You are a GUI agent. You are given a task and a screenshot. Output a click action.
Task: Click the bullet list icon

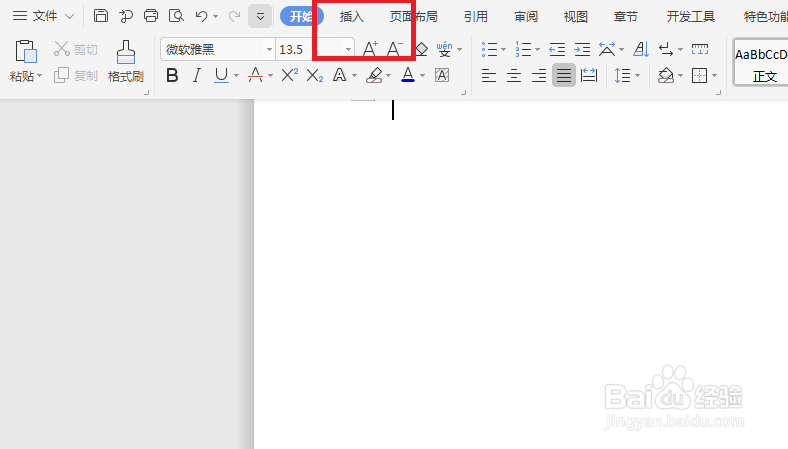coord(489,49)
